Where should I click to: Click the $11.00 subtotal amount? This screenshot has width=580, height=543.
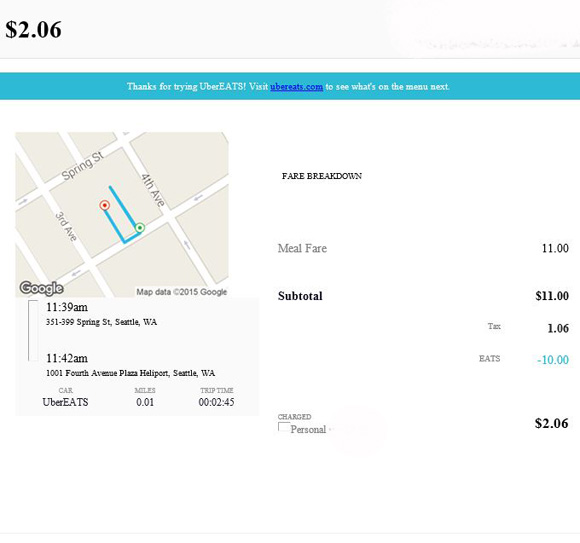[552, 296]
